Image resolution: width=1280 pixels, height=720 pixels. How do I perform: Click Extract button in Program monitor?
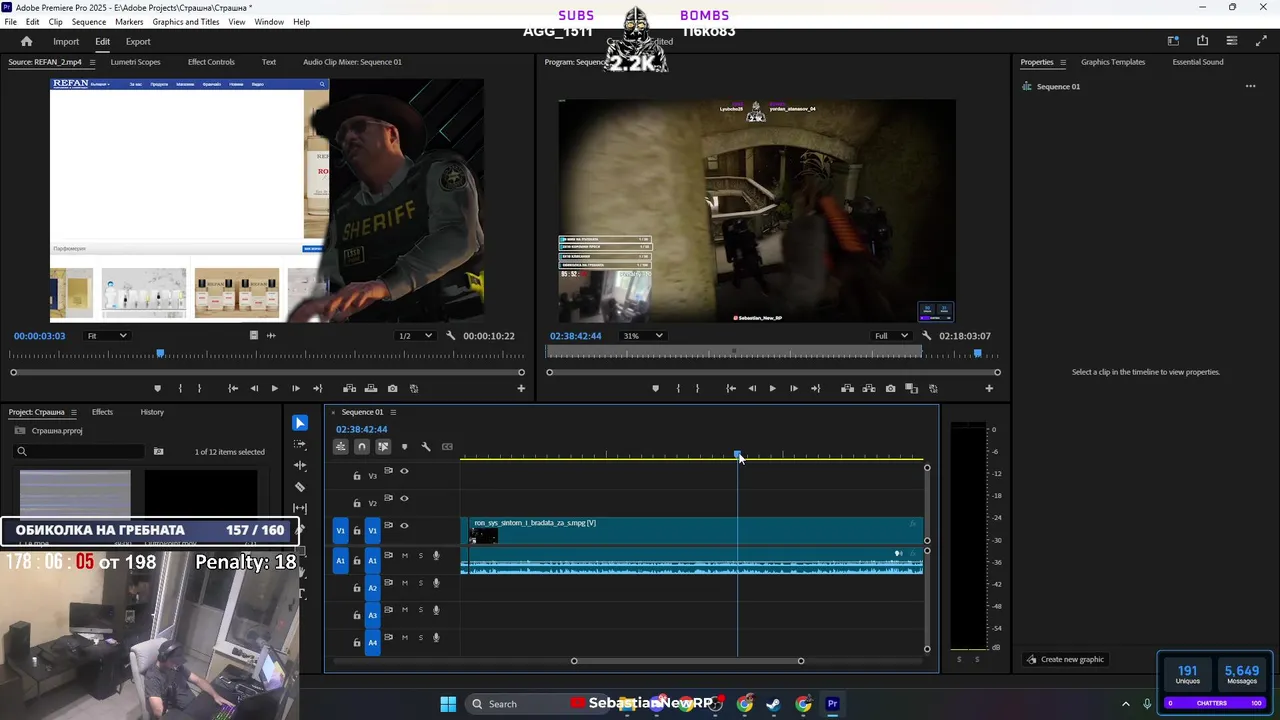[x=868, y=388]
